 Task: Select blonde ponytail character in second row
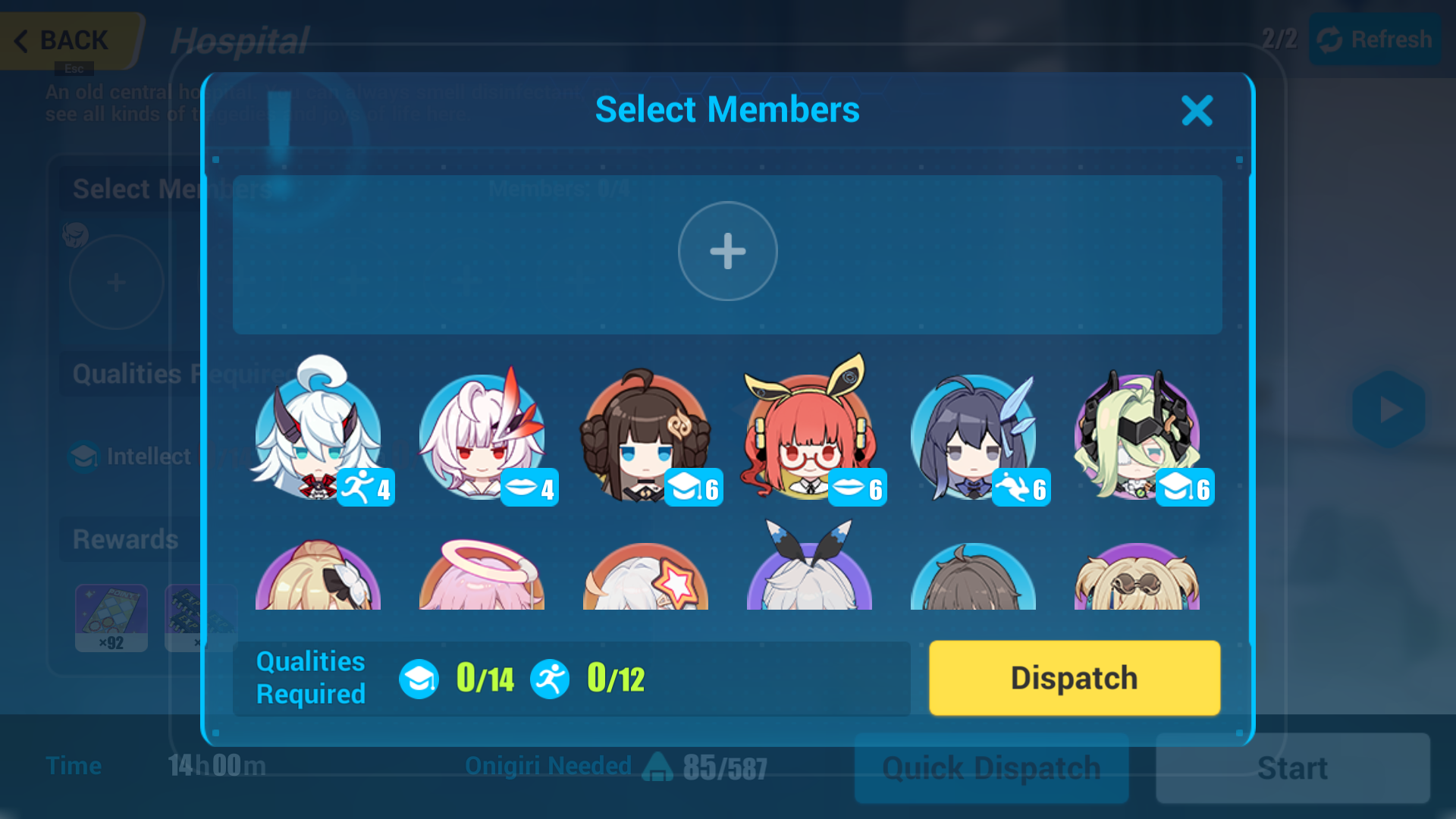click(318, 575)
